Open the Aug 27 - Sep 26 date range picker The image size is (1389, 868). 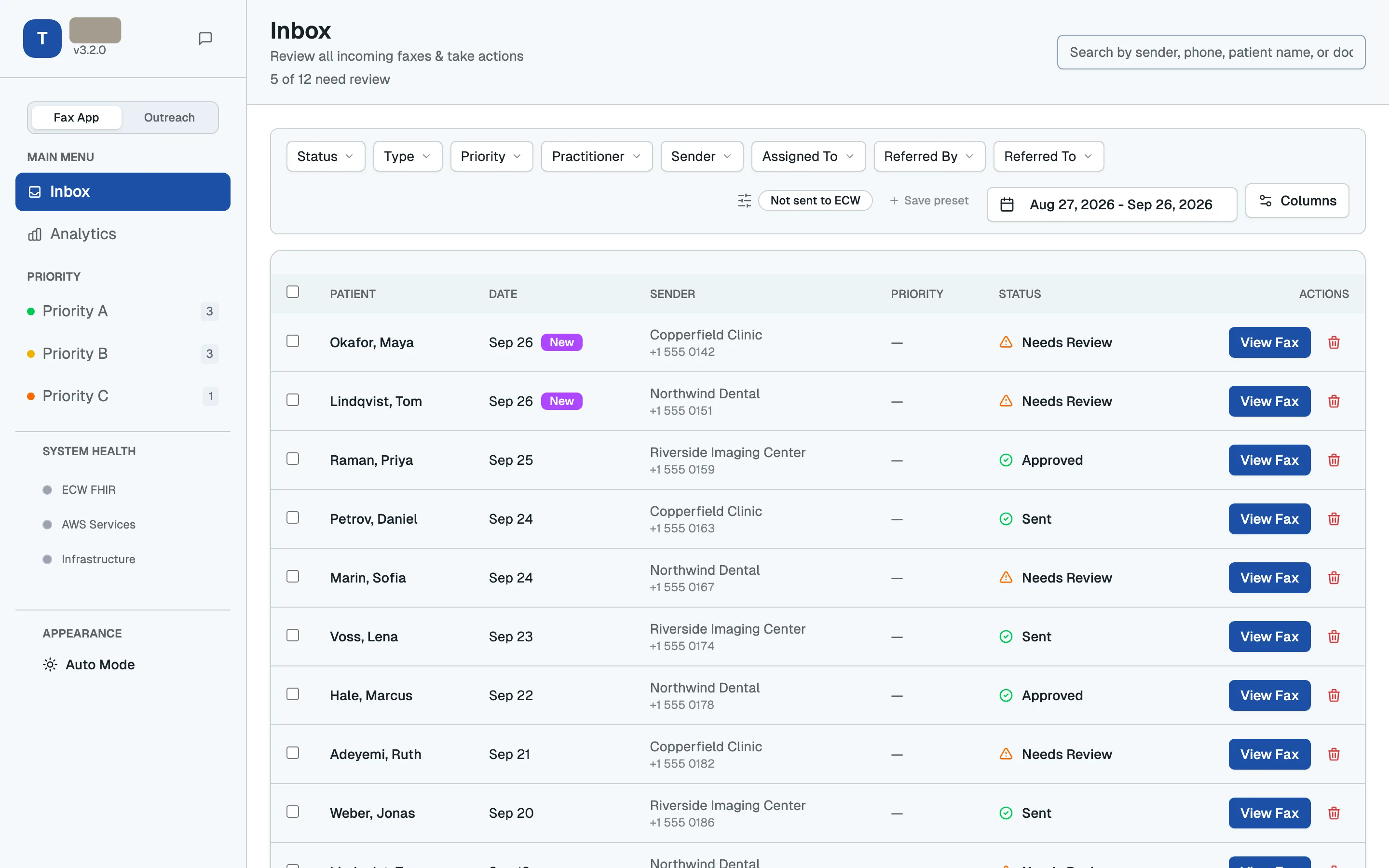point(1112,204)
